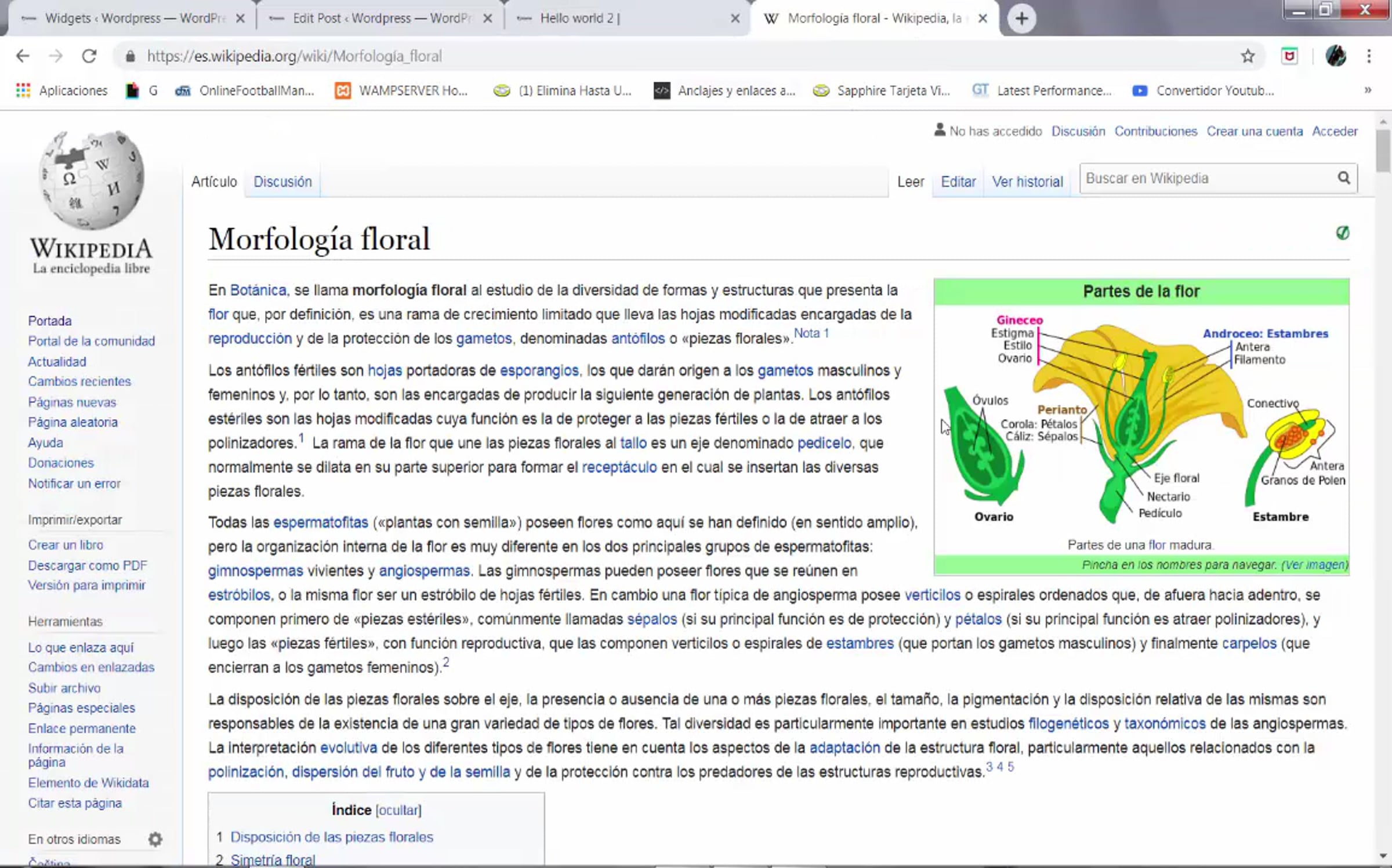Open a new browser tab

(1021, 19)
